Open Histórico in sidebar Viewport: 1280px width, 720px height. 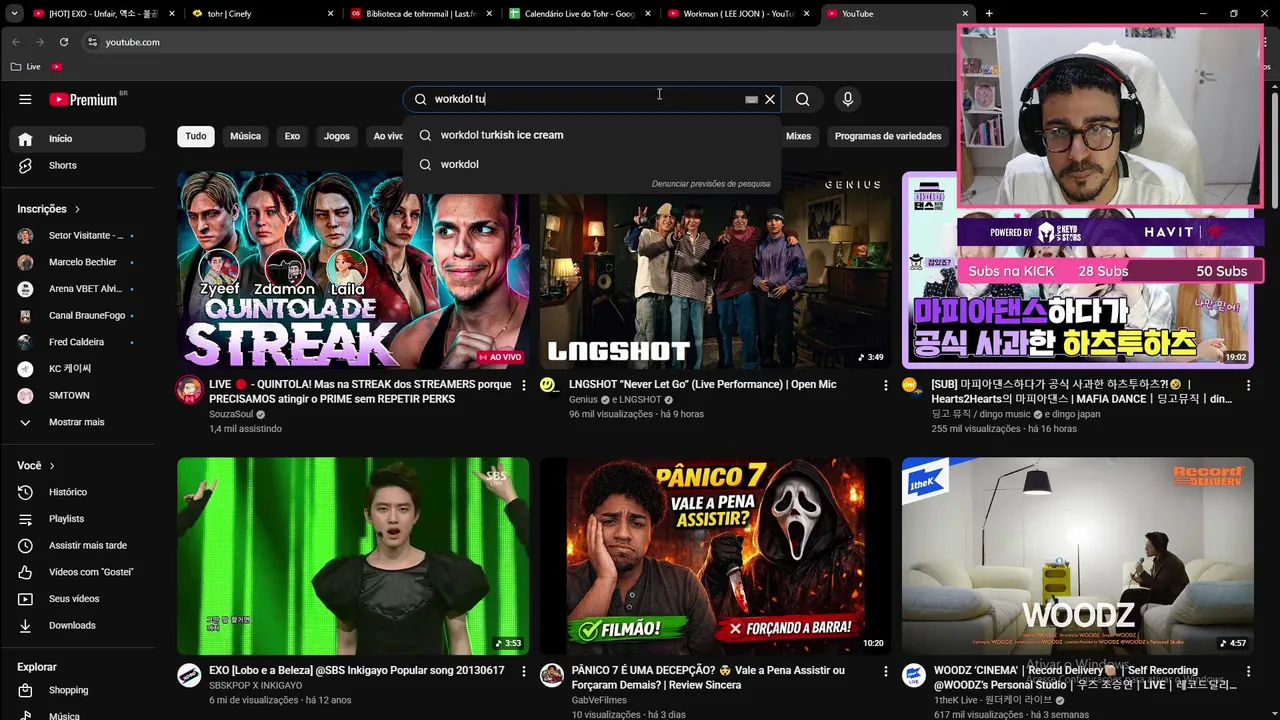point(77,492)
